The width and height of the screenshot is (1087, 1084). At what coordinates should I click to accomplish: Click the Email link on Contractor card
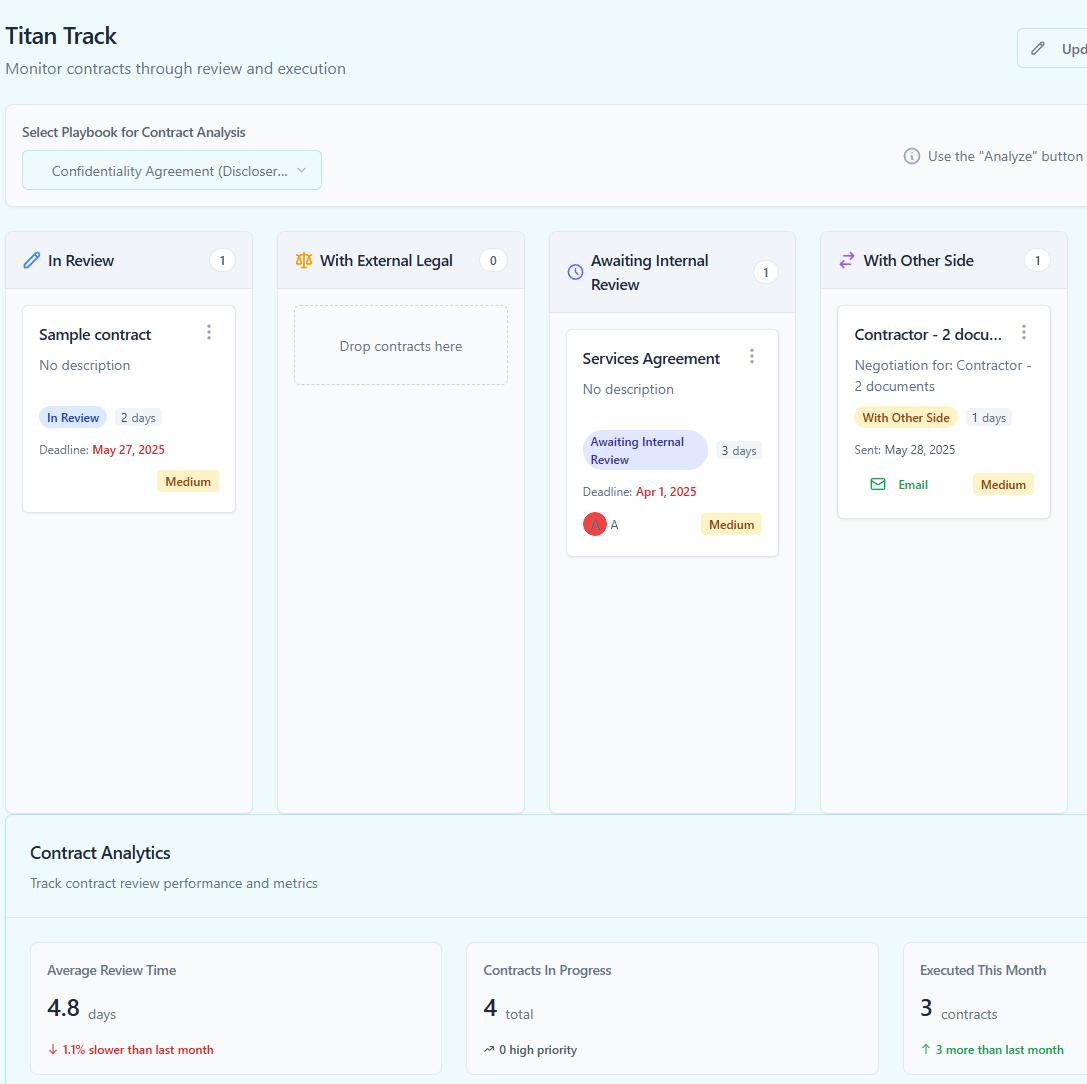pos(912,484)
